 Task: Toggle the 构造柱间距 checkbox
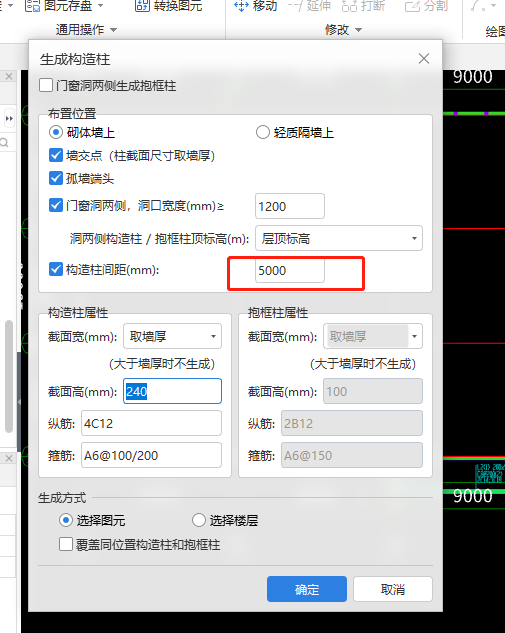click(56, 269)
